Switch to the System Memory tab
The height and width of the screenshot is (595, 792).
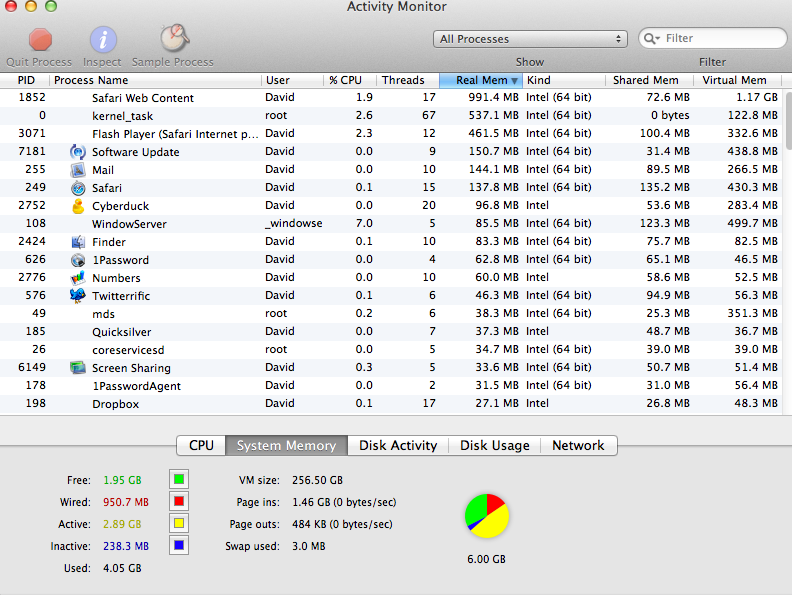coord(286,445)
